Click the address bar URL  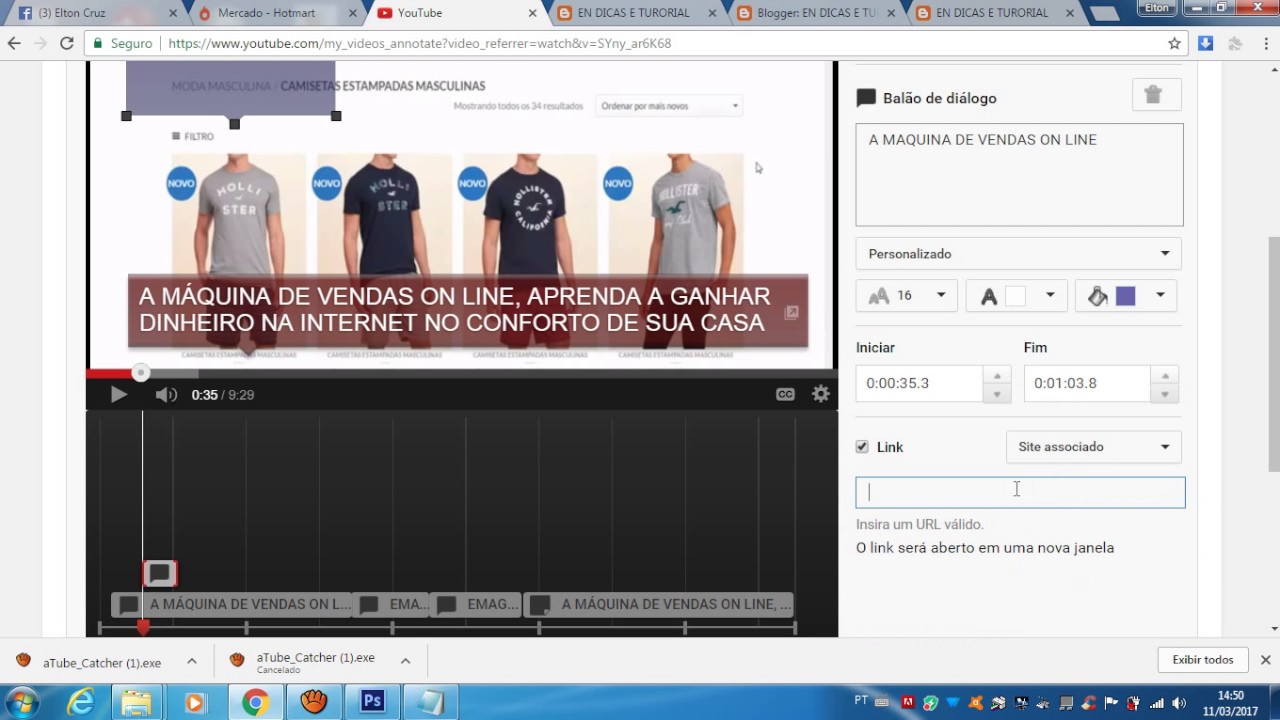click(420, 44)
